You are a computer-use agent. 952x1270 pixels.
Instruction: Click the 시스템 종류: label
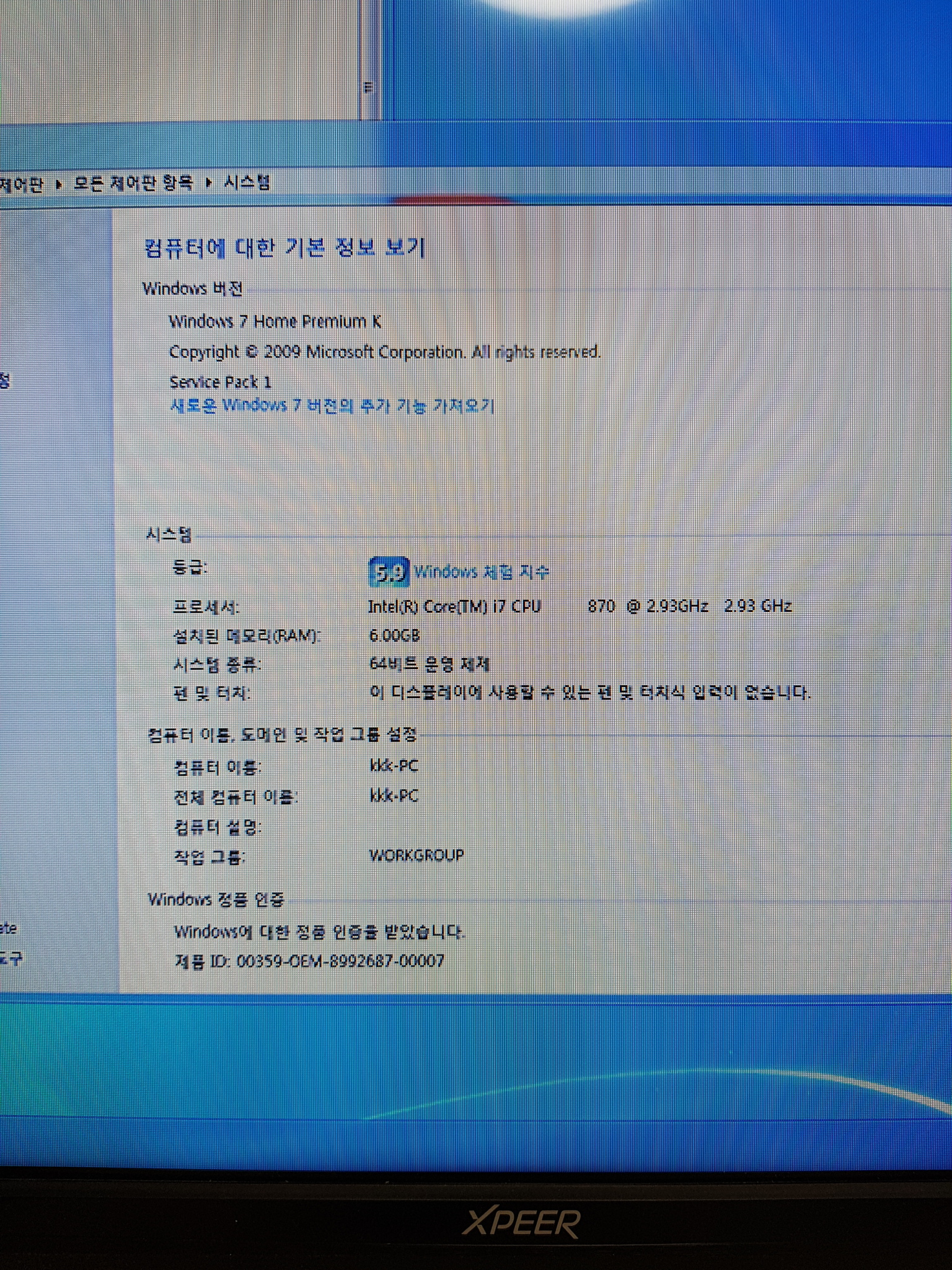(217, 665)
